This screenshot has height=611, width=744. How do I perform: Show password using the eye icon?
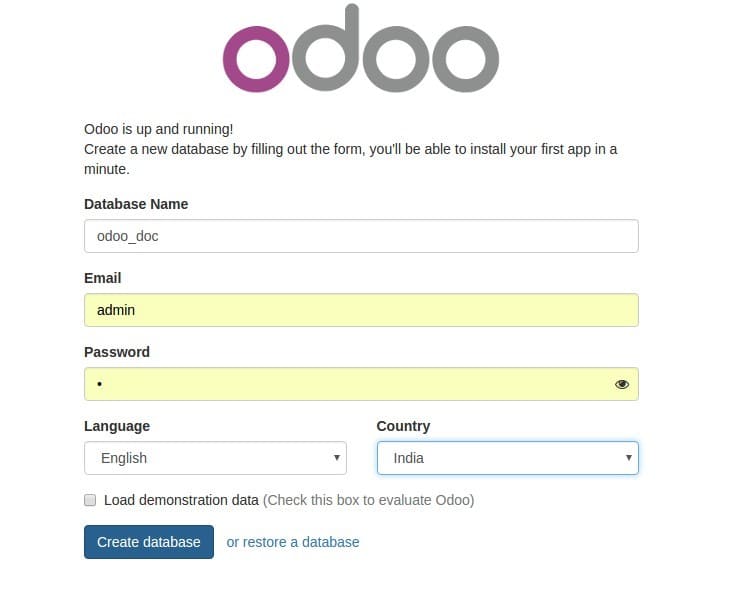(622, 384)
